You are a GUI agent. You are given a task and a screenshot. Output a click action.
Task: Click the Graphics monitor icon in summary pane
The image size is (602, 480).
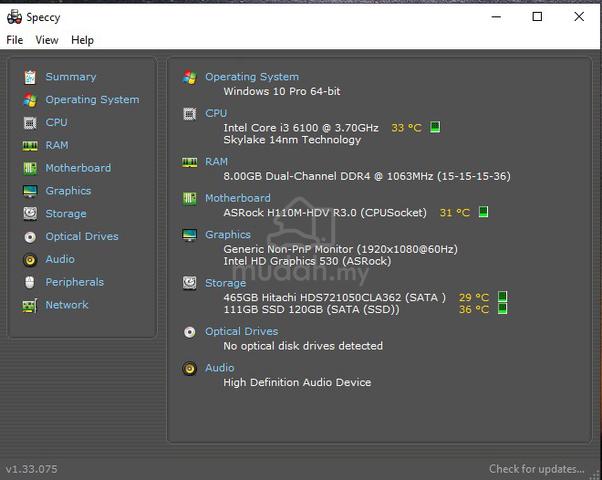click(x=189, y=235)
